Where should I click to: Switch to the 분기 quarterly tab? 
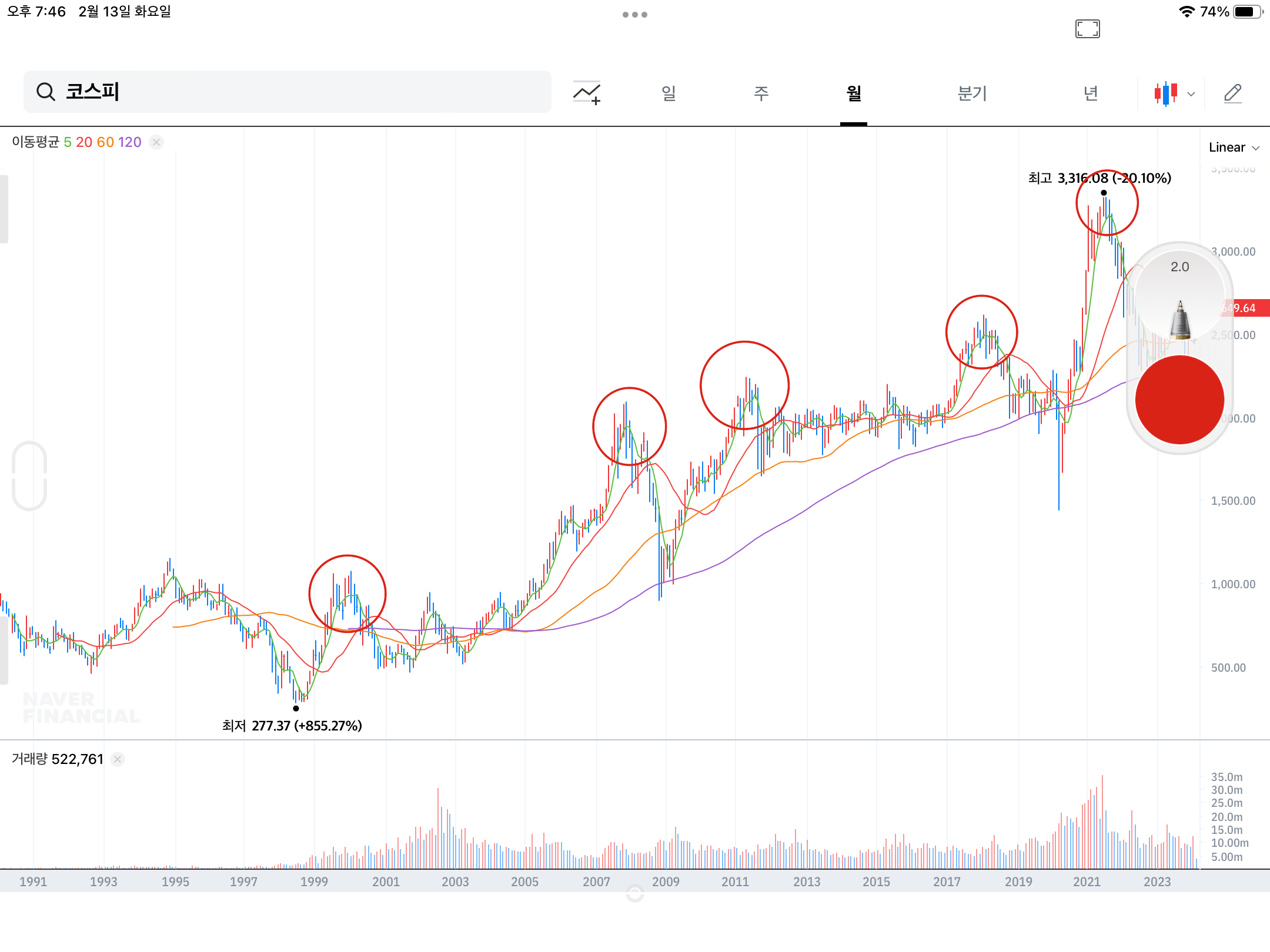972,93
